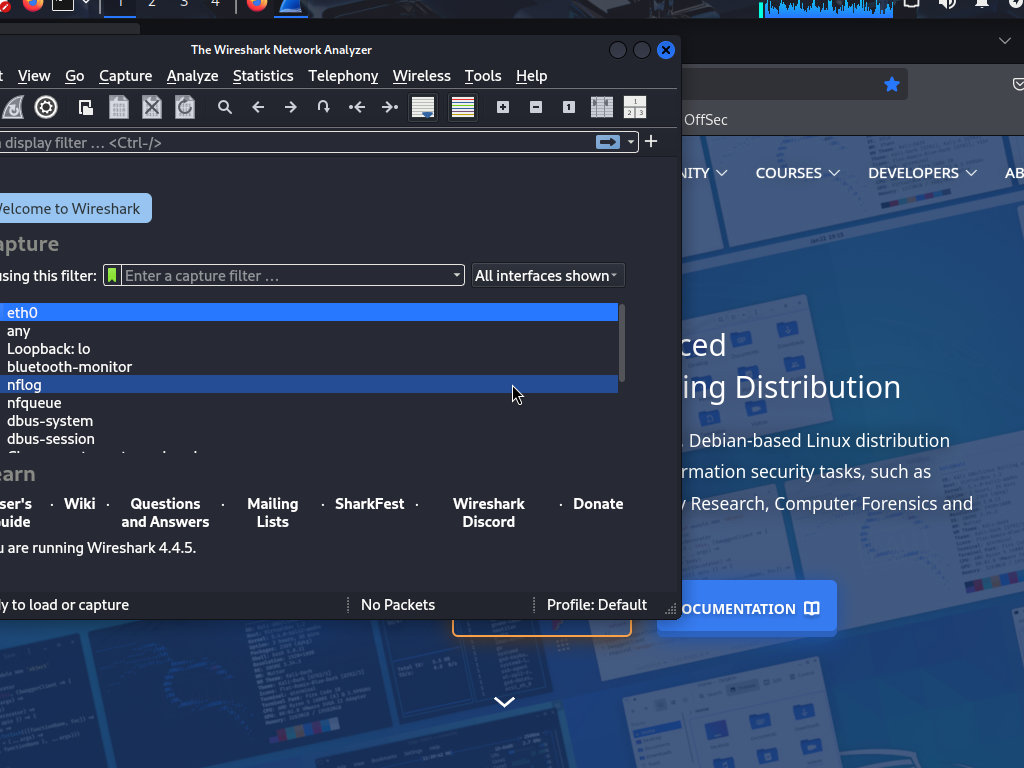Click the scroll-down chevron on the webpage
The width and height of the screenshot is (1024, 768).
click(504, 701)
